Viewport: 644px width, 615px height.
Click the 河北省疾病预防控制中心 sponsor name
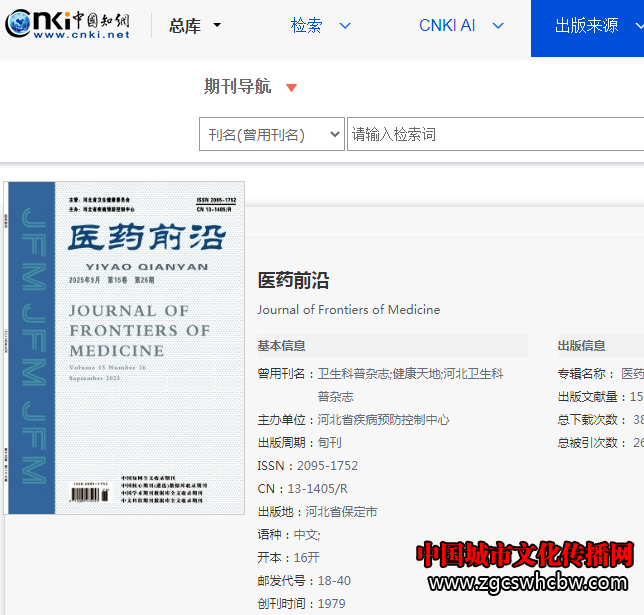coord(383,420)
